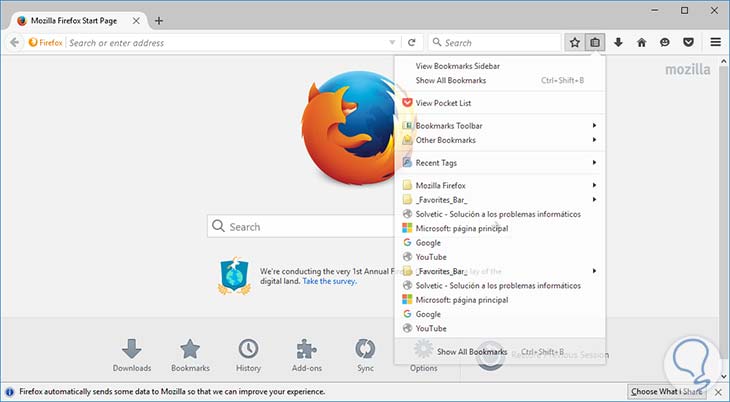730x402 pixels.
Task: Select the Mozilla Firefox Start Page tab
Action: pos(79,20)
